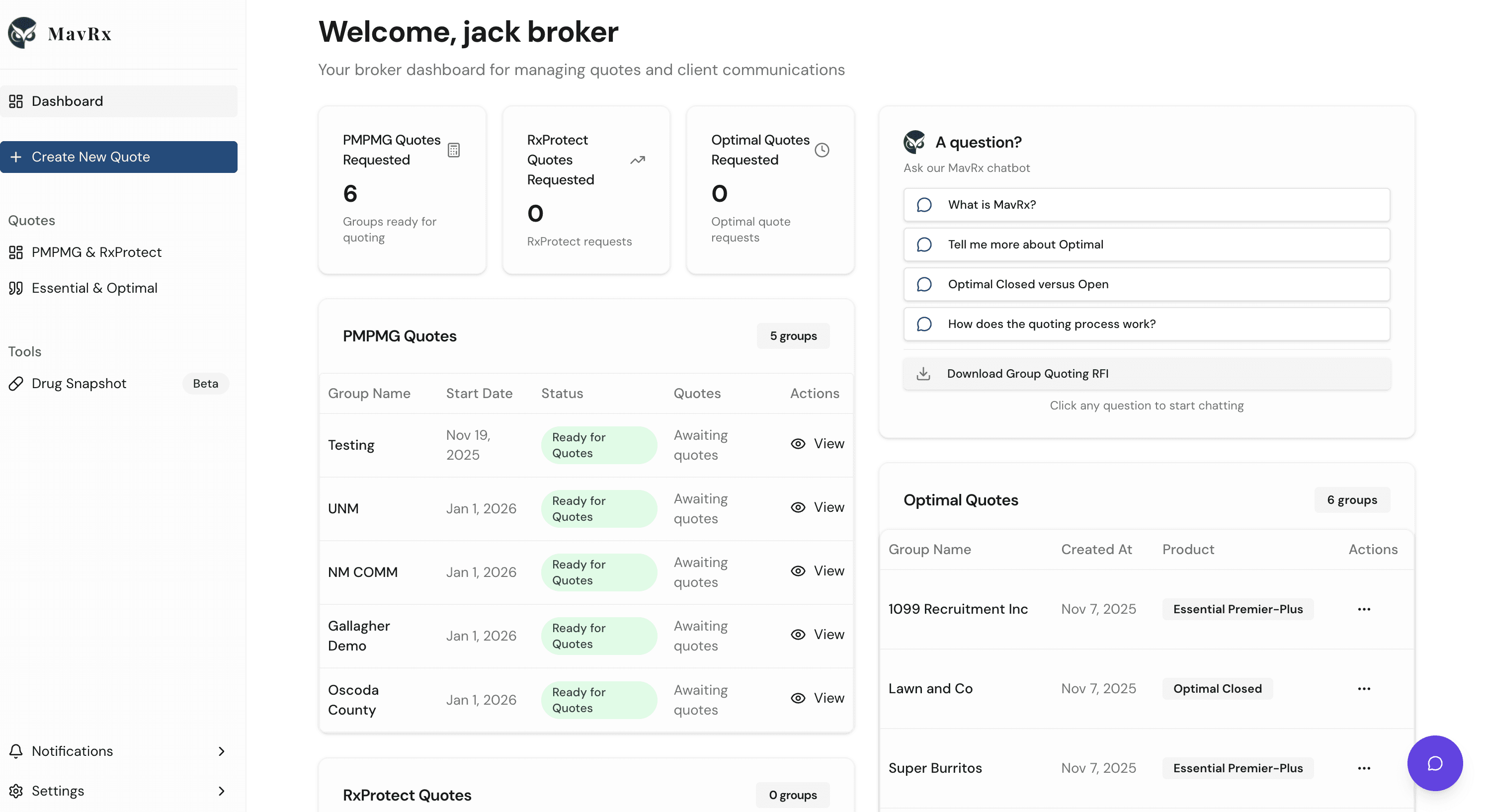Click the Create New Quote button
This screenshot has width=1487, height=812.
tap(118, 157)
